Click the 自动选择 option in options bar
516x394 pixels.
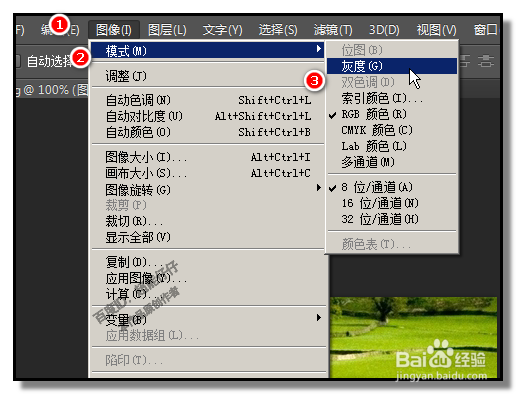[49, 61]
